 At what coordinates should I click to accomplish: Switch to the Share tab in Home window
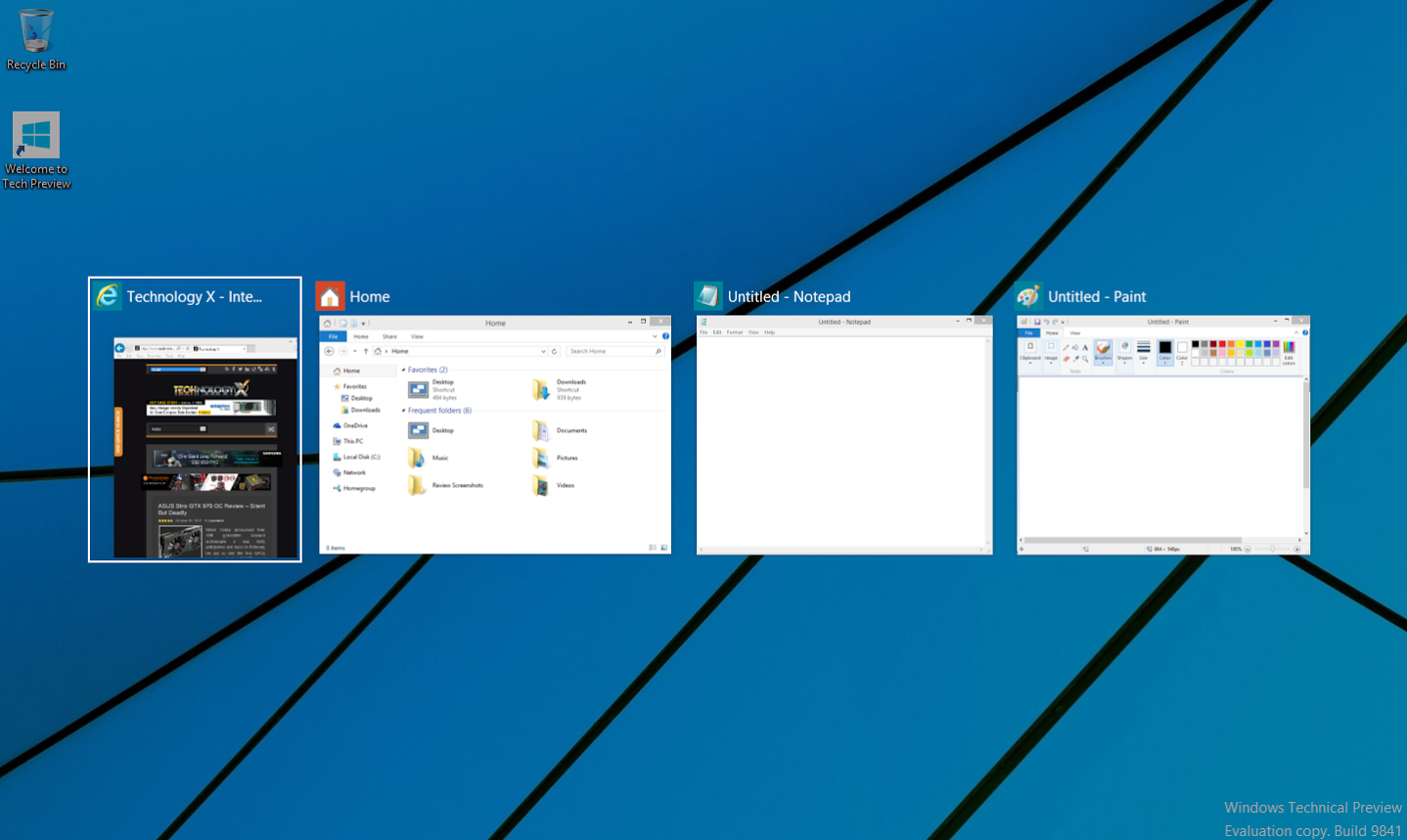[389, 336]
